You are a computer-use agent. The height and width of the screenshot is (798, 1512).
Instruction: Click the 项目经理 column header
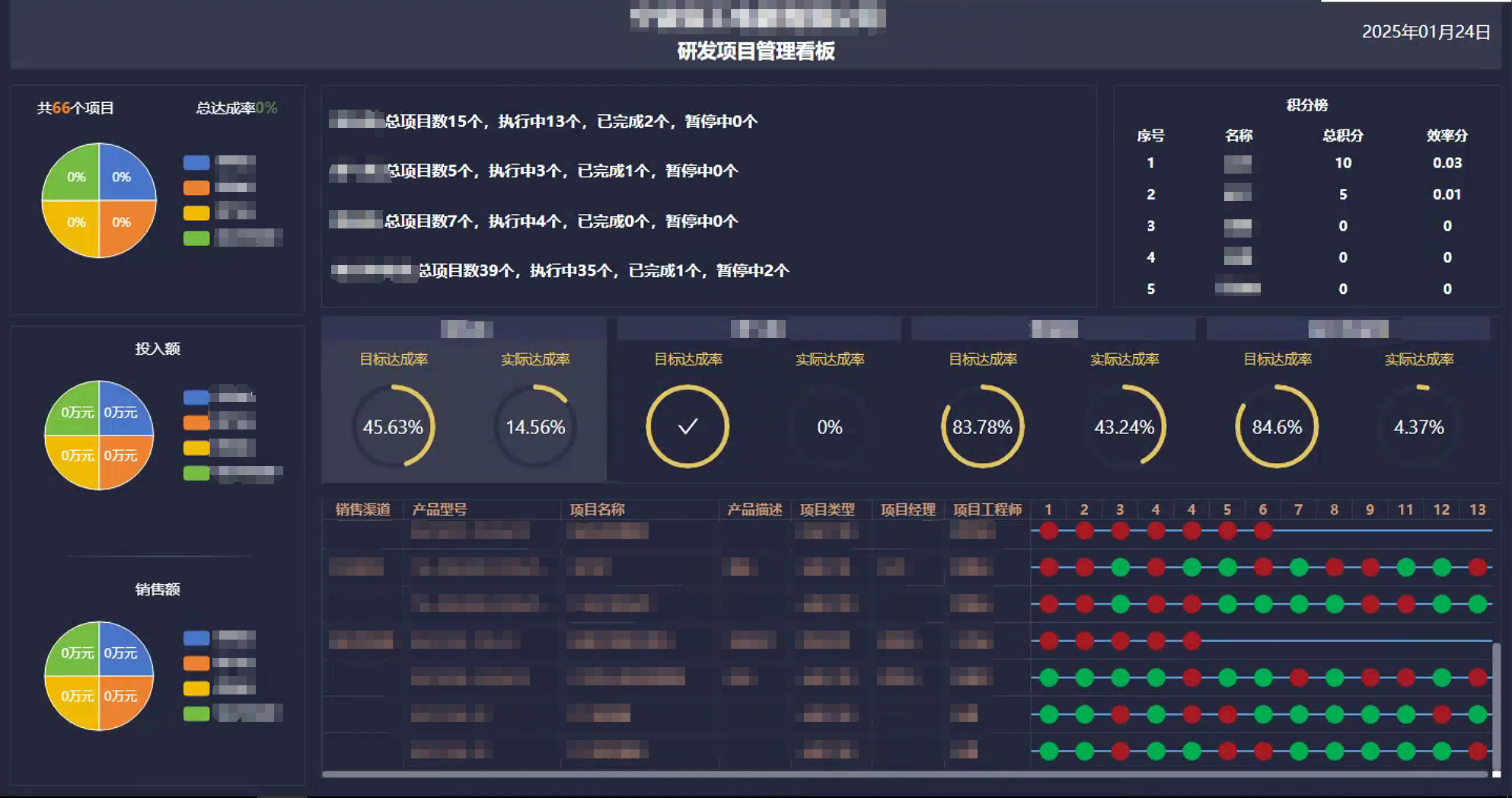click(908, 509)
